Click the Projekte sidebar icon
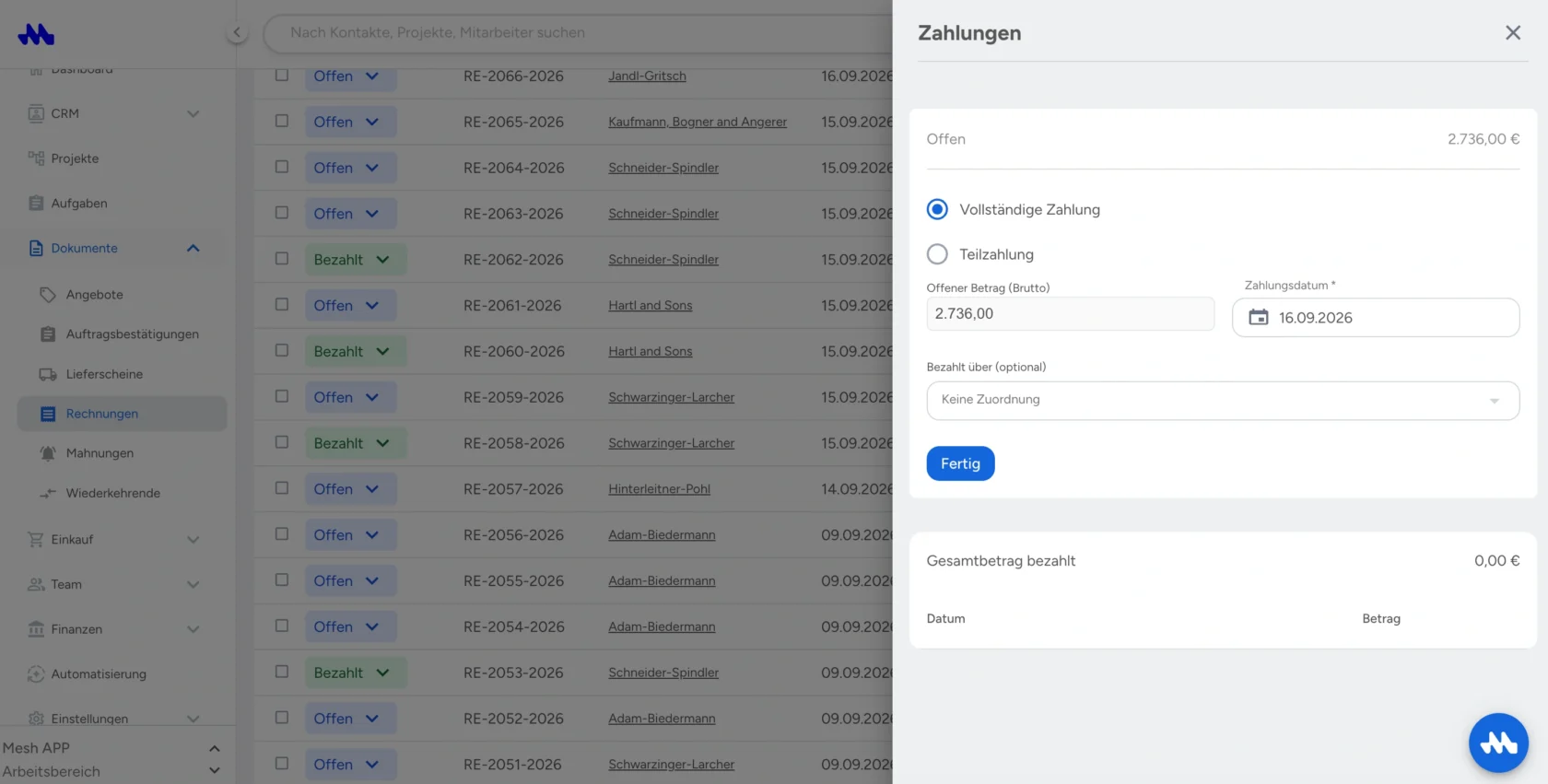 tap(36, 158)
